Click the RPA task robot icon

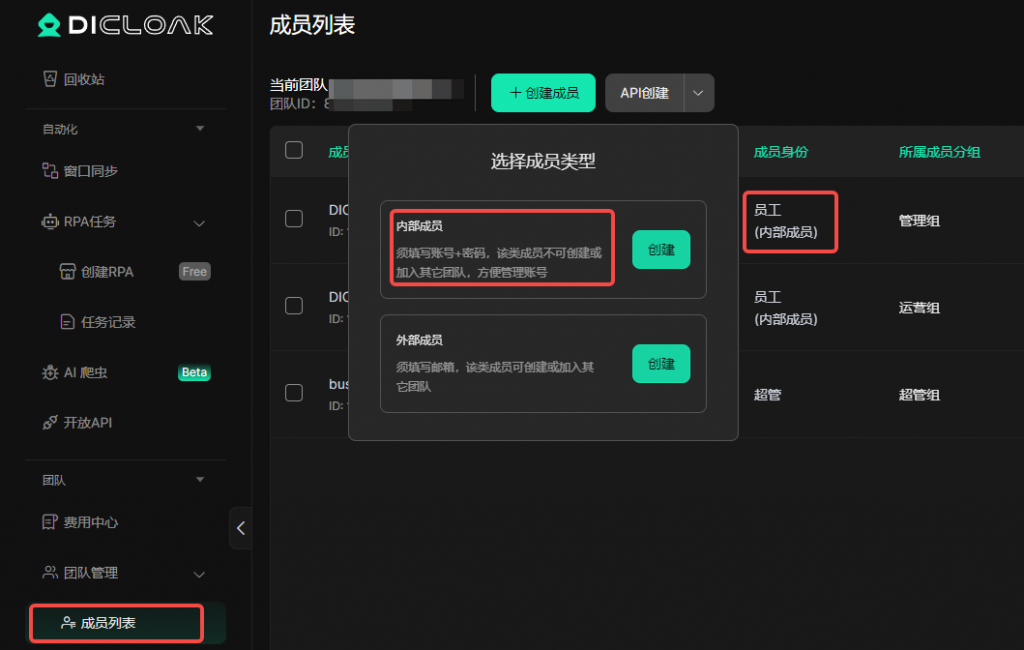coord(50,222)
